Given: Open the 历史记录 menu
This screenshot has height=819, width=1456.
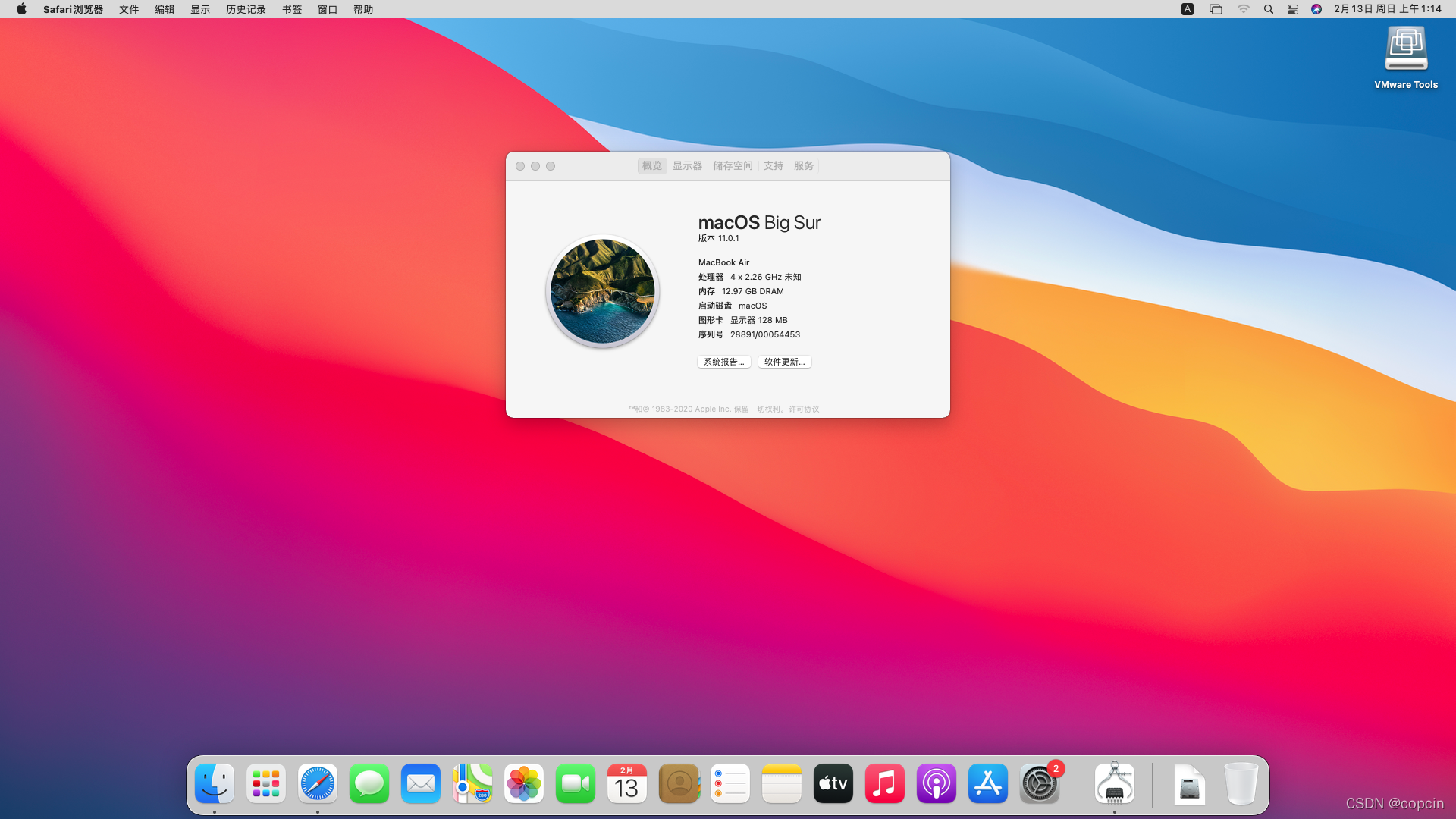Looking at the screenshot, I should coord(246,9).
